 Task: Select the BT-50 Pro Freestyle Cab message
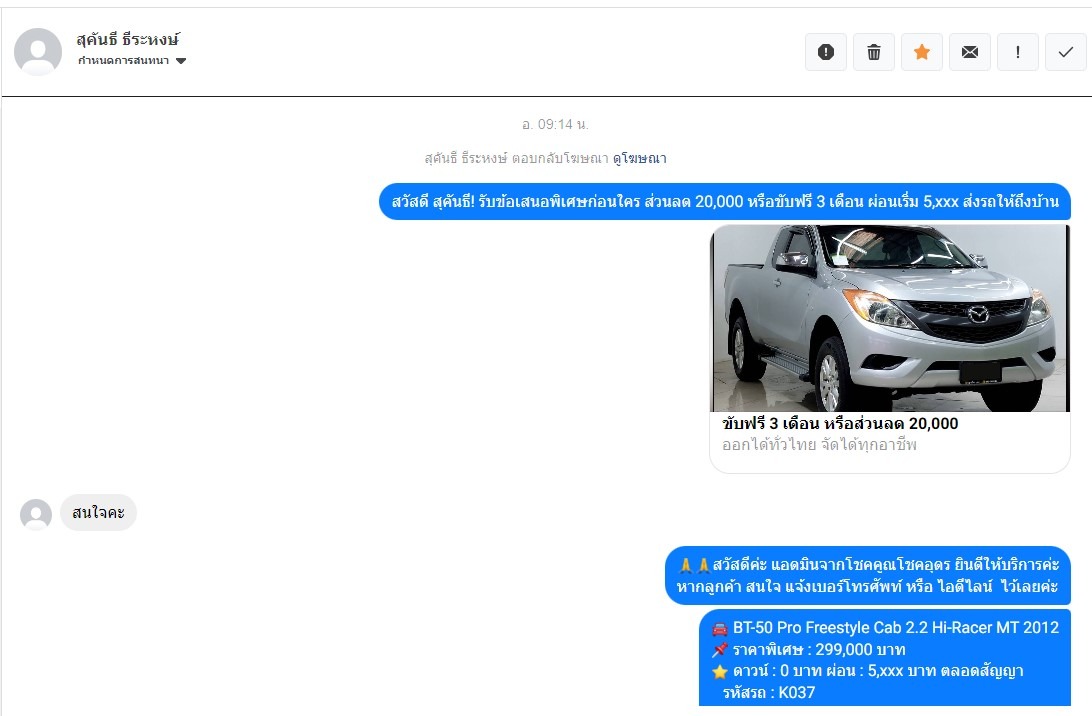[884, 659]
